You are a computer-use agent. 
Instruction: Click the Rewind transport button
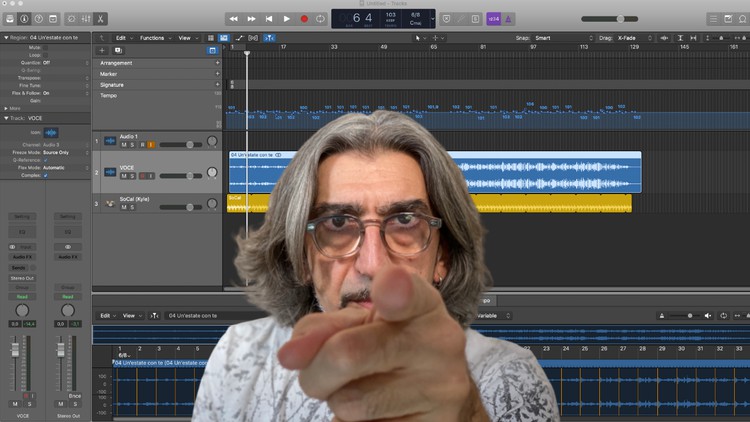pyautogui.click(x=233, y=19)
